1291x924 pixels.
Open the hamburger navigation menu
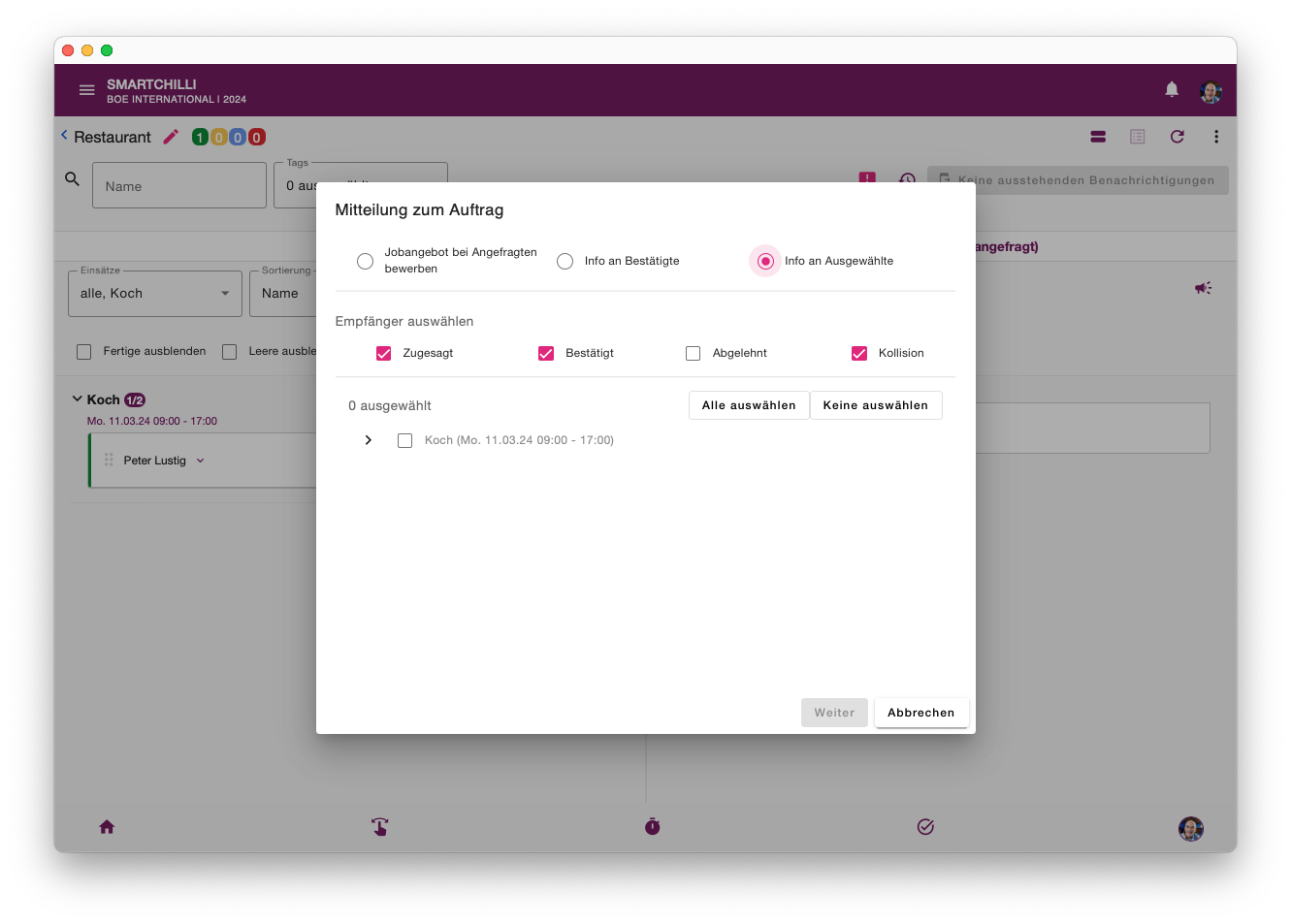[x=86, y=90]
